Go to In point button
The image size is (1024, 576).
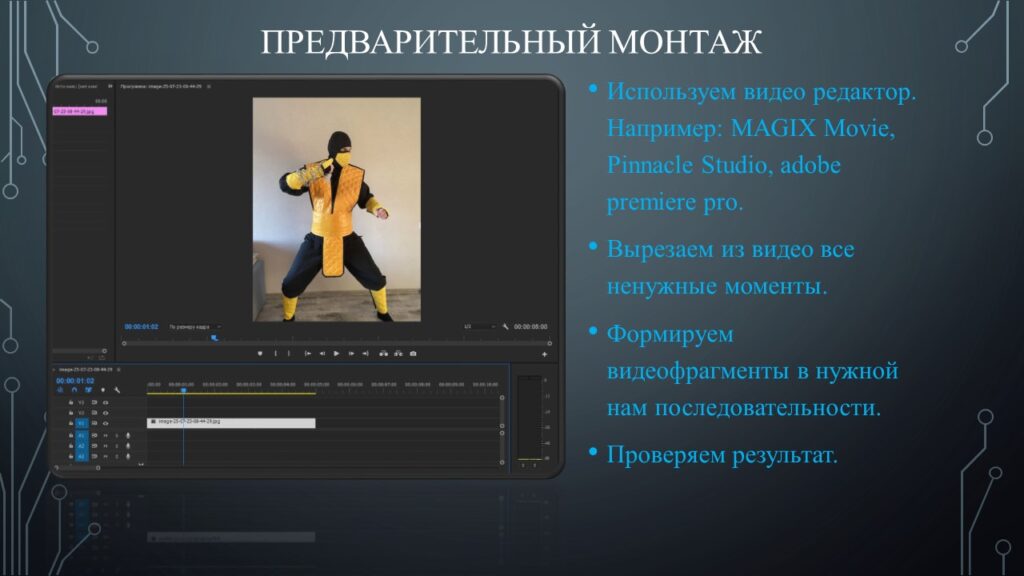click(x=308, y=353)
